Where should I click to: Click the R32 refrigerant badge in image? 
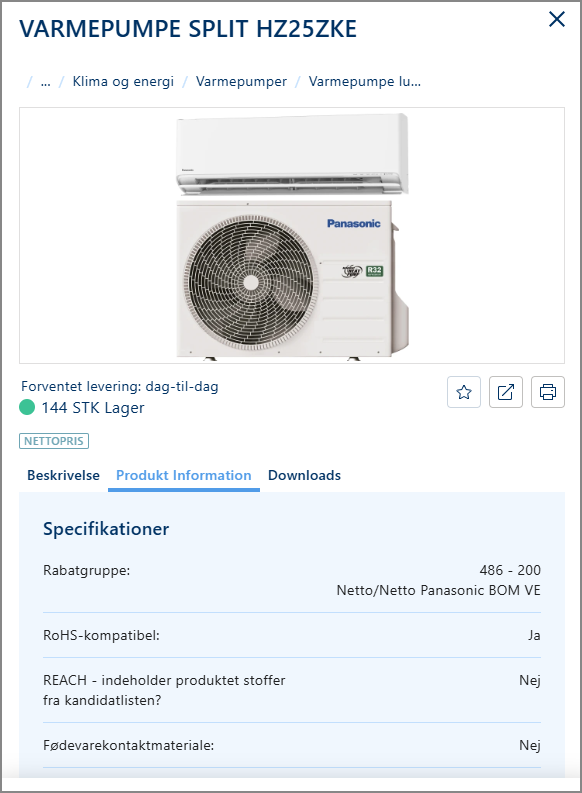pos(374,271)
